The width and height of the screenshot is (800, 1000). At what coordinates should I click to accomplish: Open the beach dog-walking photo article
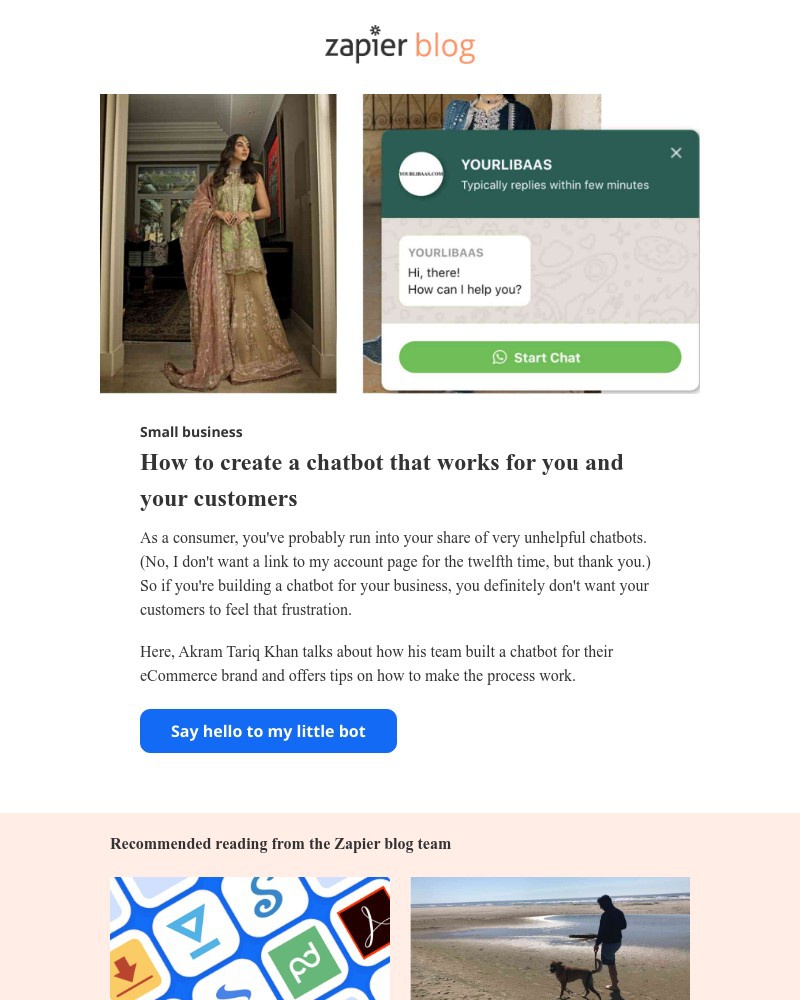550,938
